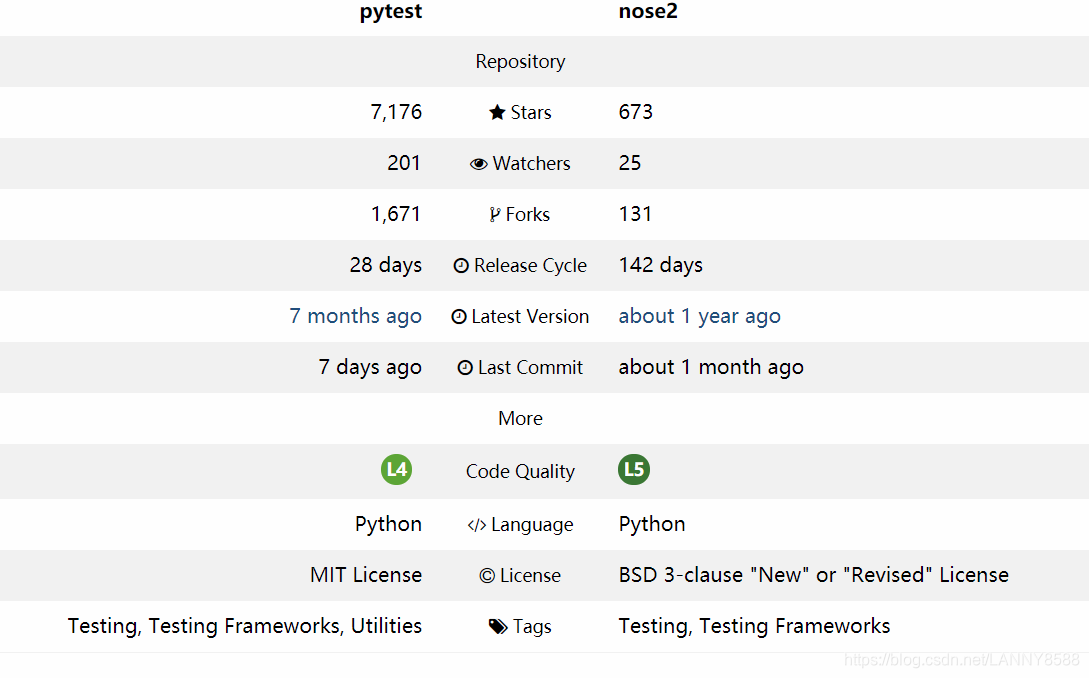Click nose2's BSD 3-clause license text
This screenshot has width=1089, height=678.
814,575
